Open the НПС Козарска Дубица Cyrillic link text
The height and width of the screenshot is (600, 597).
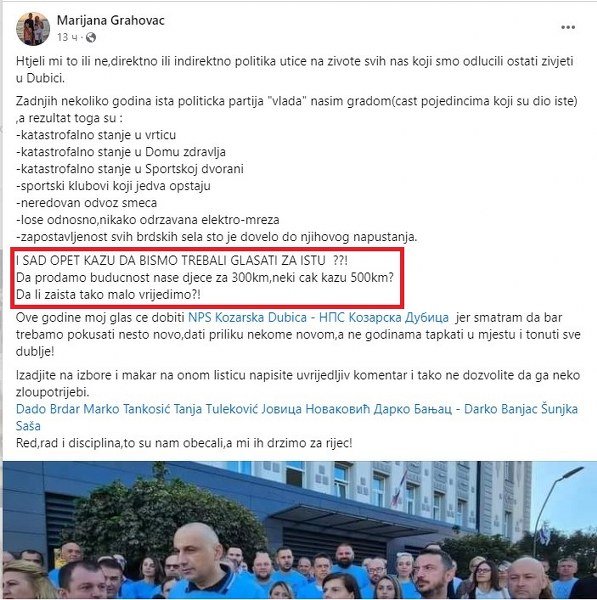pos(383,318)
